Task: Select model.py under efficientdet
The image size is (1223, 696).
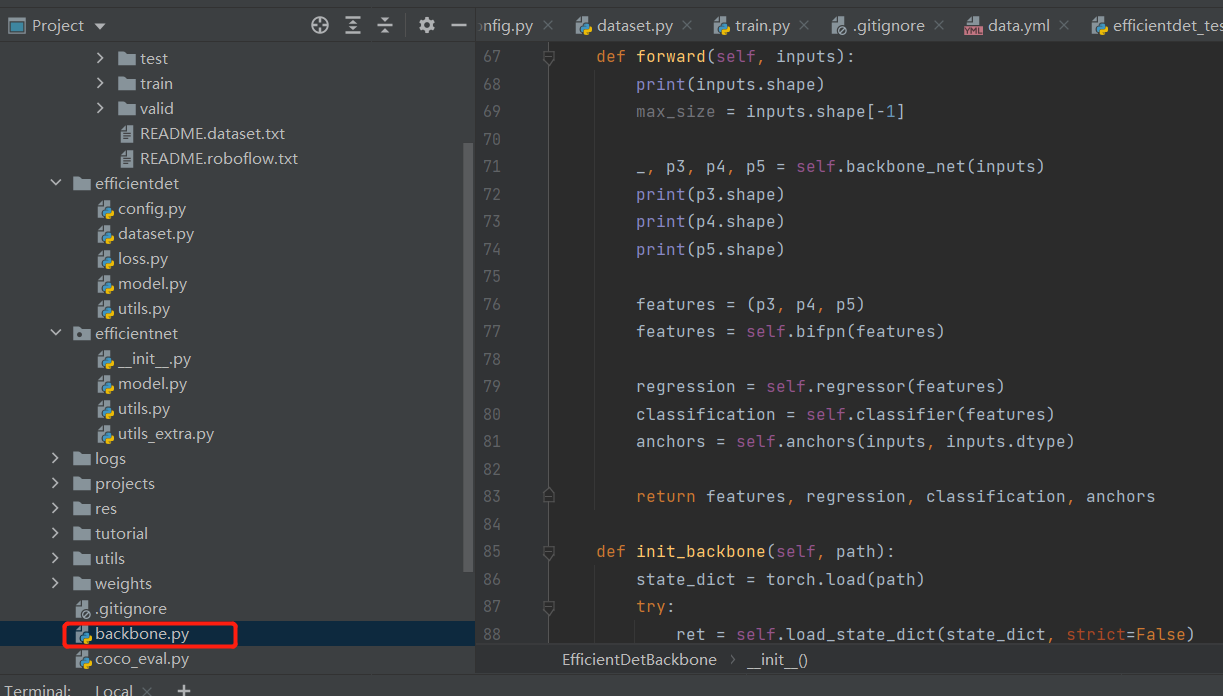Action: pyautogui.click(x=152, y=284)
